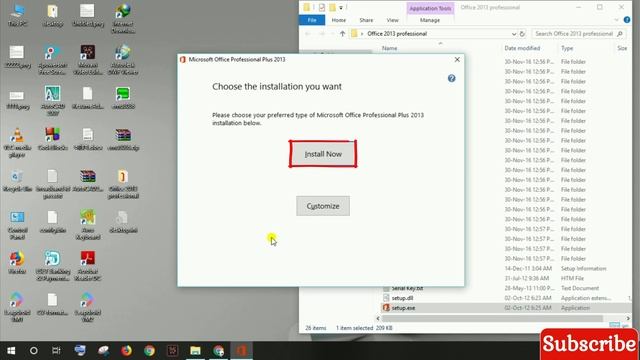Image resolution: width=640 pixels, height=360 pixels.
Task: Open the recent locations dropdown arrow
Action: [332, 34]
